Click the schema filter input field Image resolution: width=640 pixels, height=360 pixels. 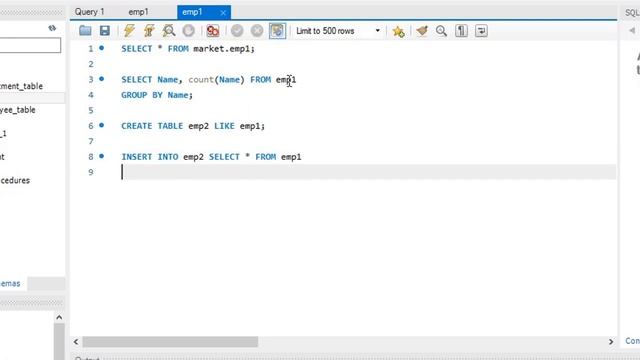click(30, 45)
